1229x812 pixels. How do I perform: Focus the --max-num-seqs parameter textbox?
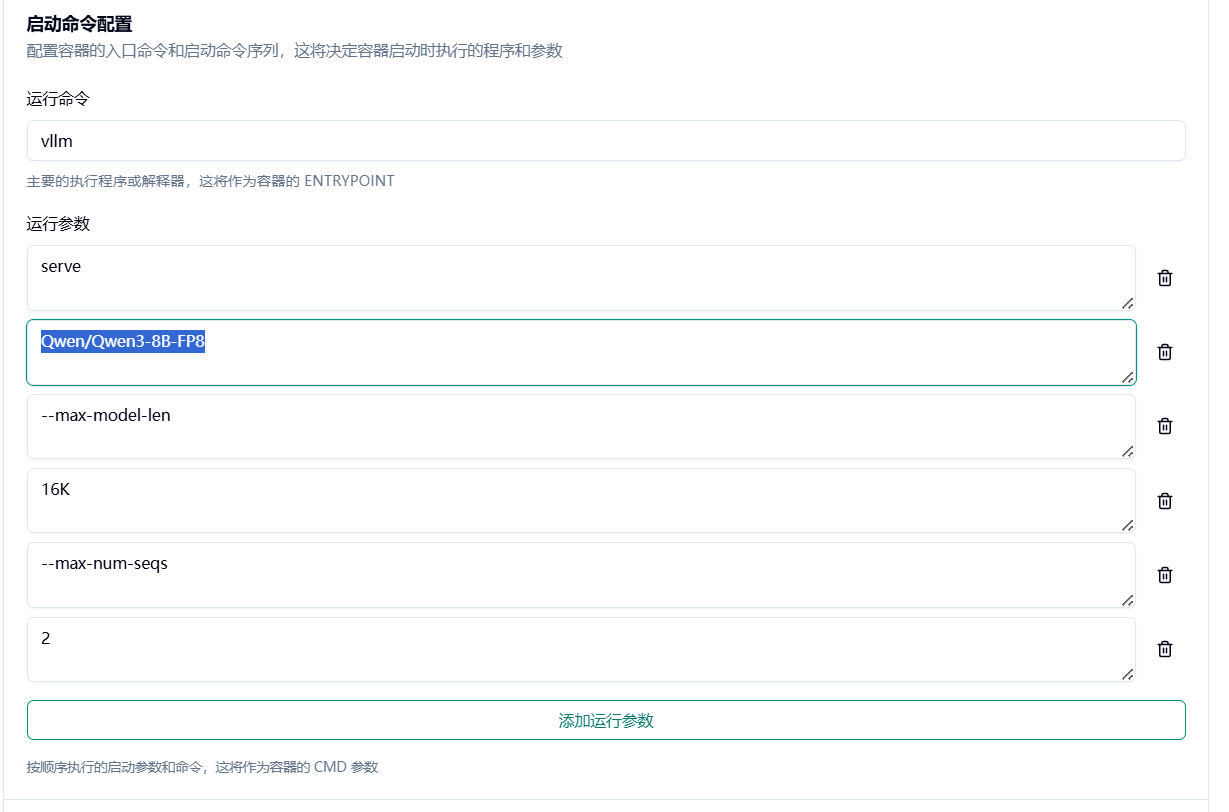[x=580, y=575]
